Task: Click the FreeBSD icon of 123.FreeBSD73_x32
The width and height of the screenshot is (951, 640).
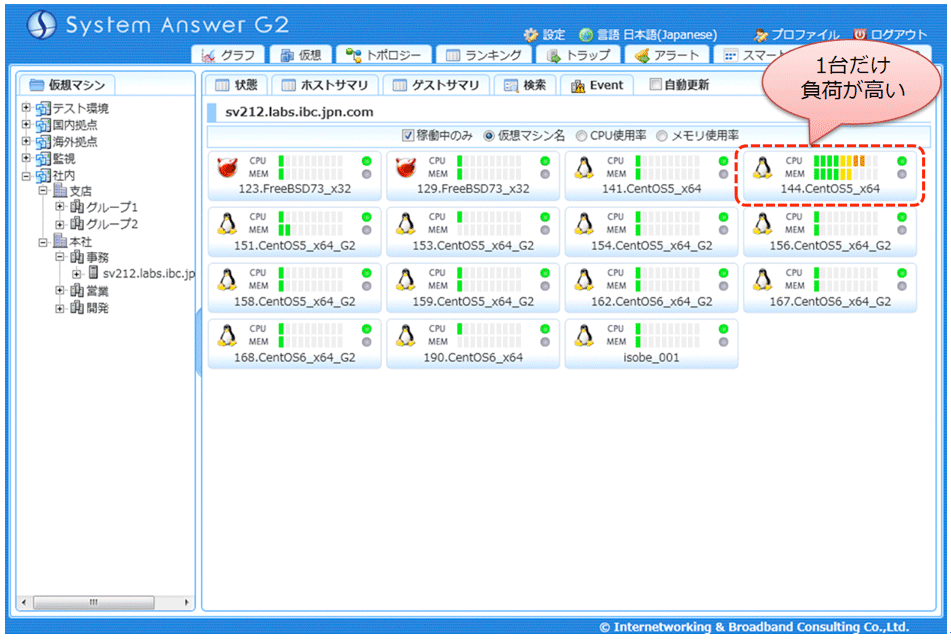Action: 227,167
